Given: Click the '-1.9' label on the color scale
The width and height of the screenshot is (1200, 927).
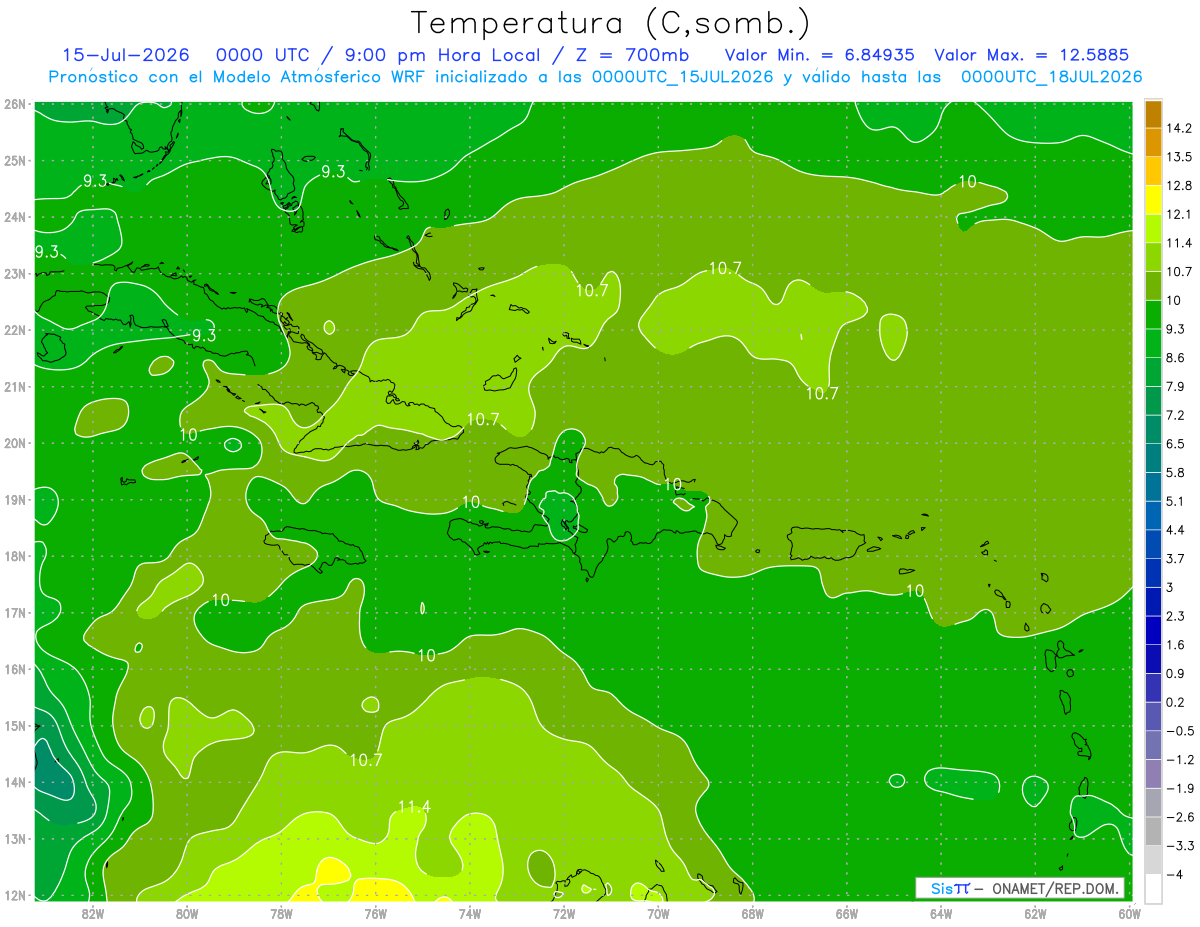Looking at the screenshot, I should coord(1180,788).
